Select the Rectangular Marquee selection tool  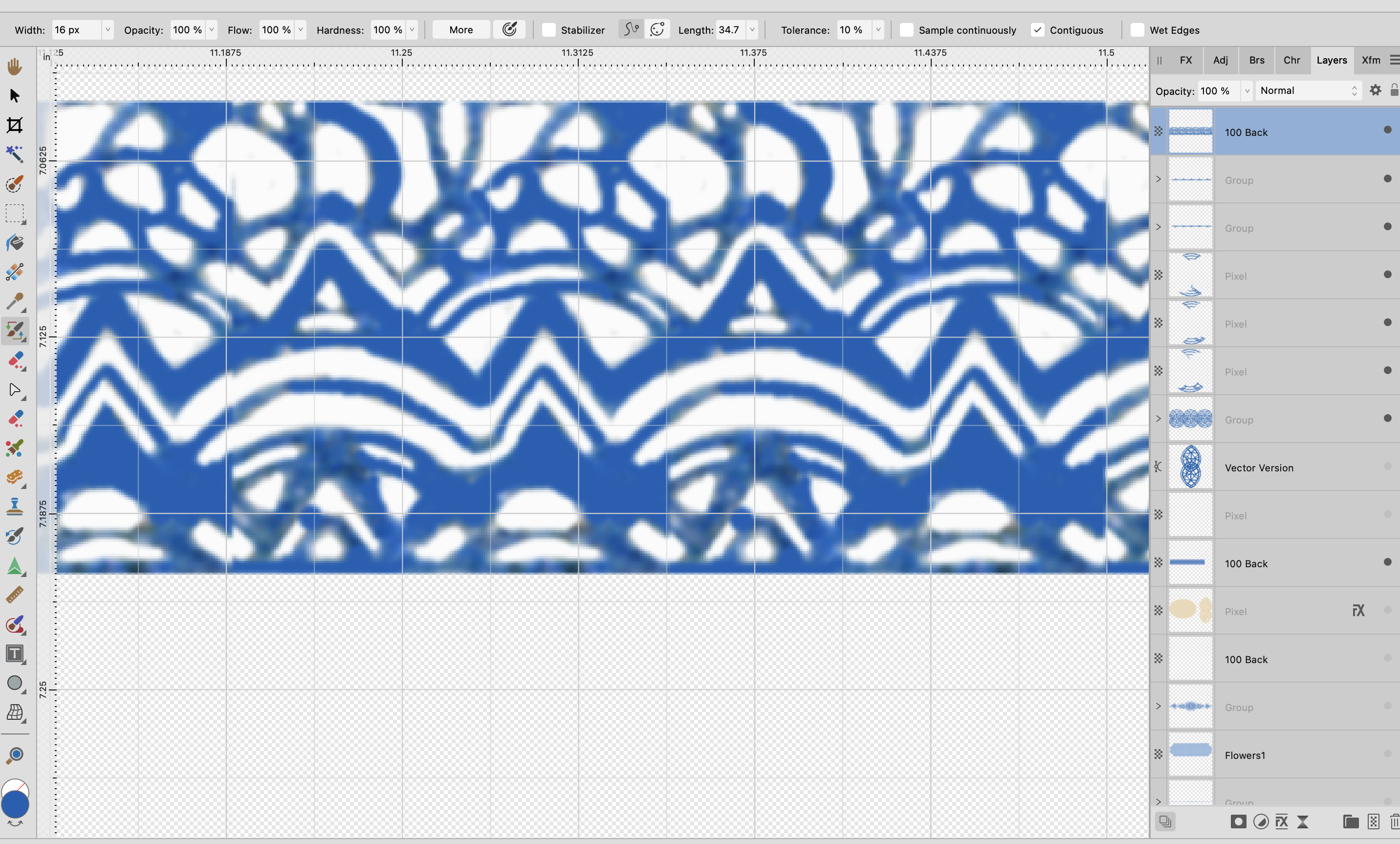point(15,214)
